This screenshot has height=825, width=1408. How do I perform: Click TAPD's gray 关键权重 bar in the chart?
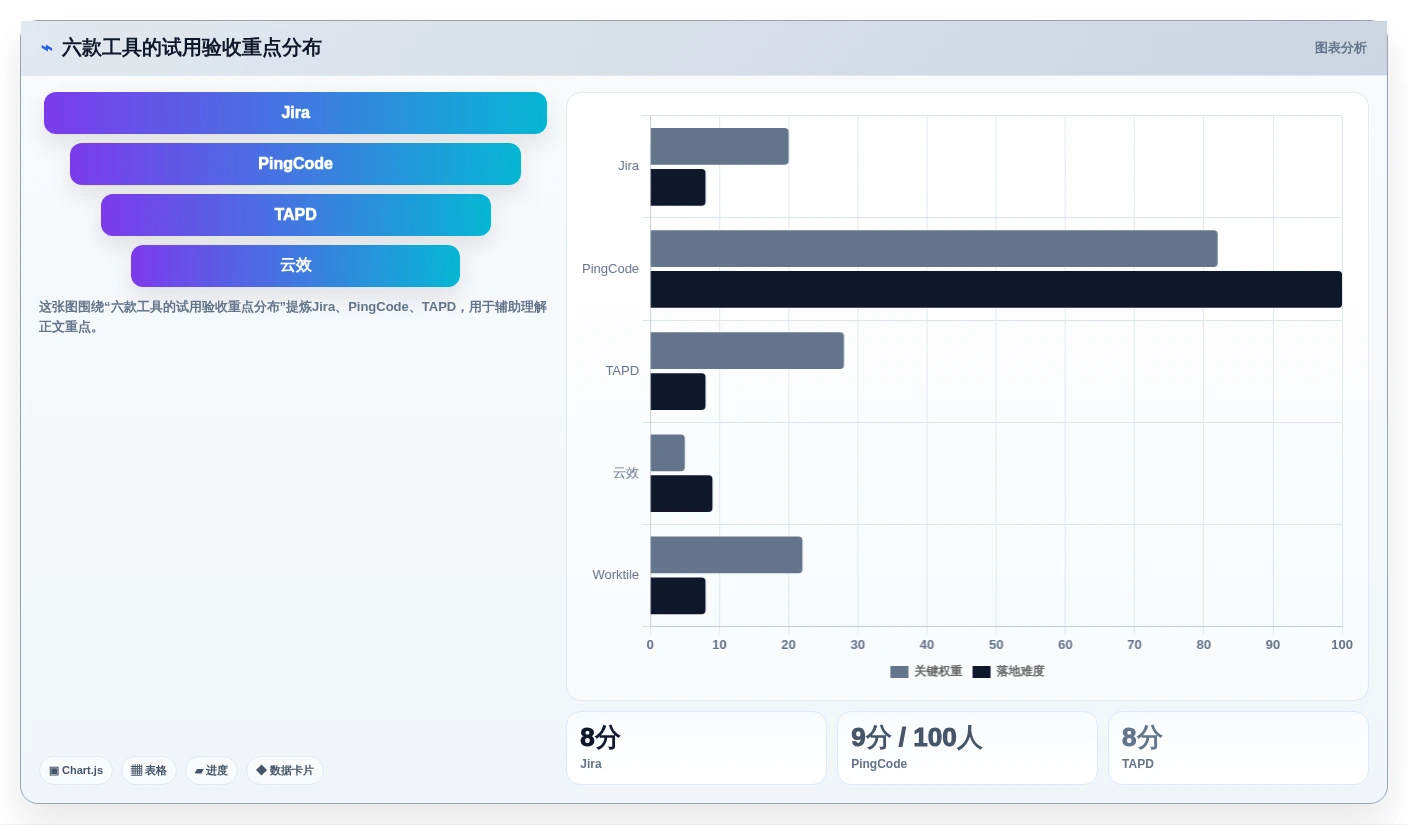point(747,351)
